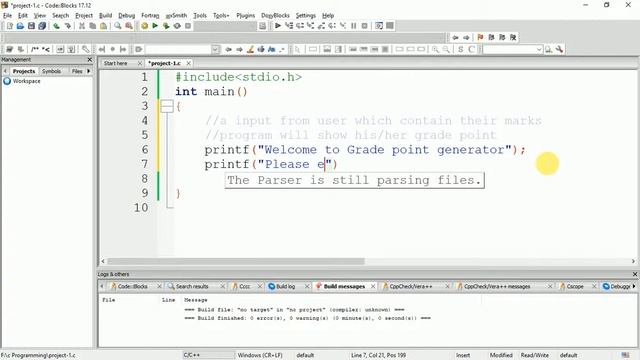The height and width of the screenshot is (360, 640).
Task: Click the Build and run icon
Action: pyautogui.click(x=166, y=26)
